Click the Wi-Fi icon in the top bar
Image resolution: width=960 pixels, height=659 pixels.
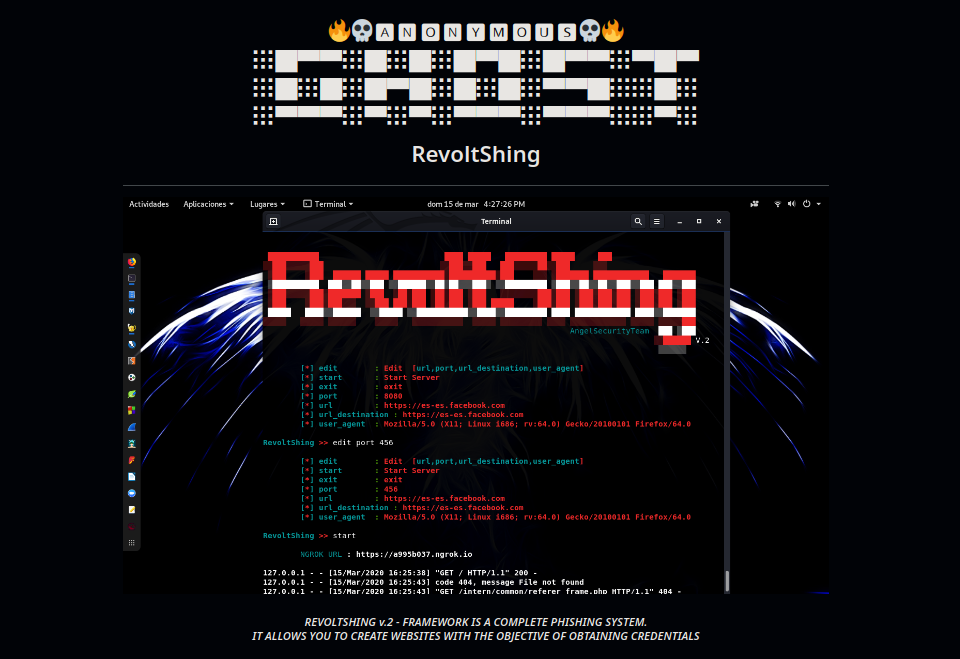click(x=777, y=203)
